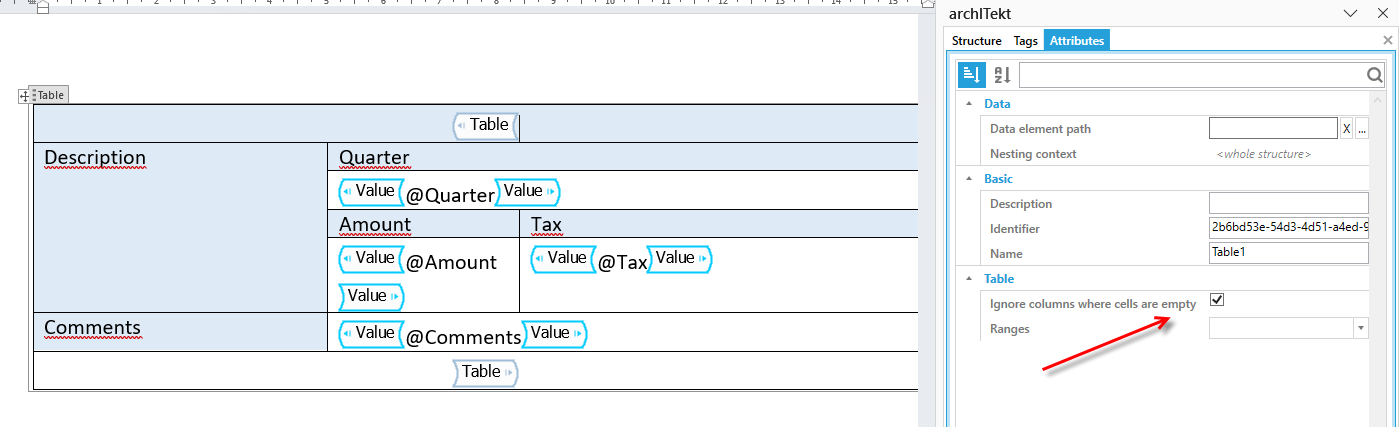Image resolution: width=1399 pixels, height=427 pixels.
Task: Select the Attributes tab
Action: pos(1077,41)
